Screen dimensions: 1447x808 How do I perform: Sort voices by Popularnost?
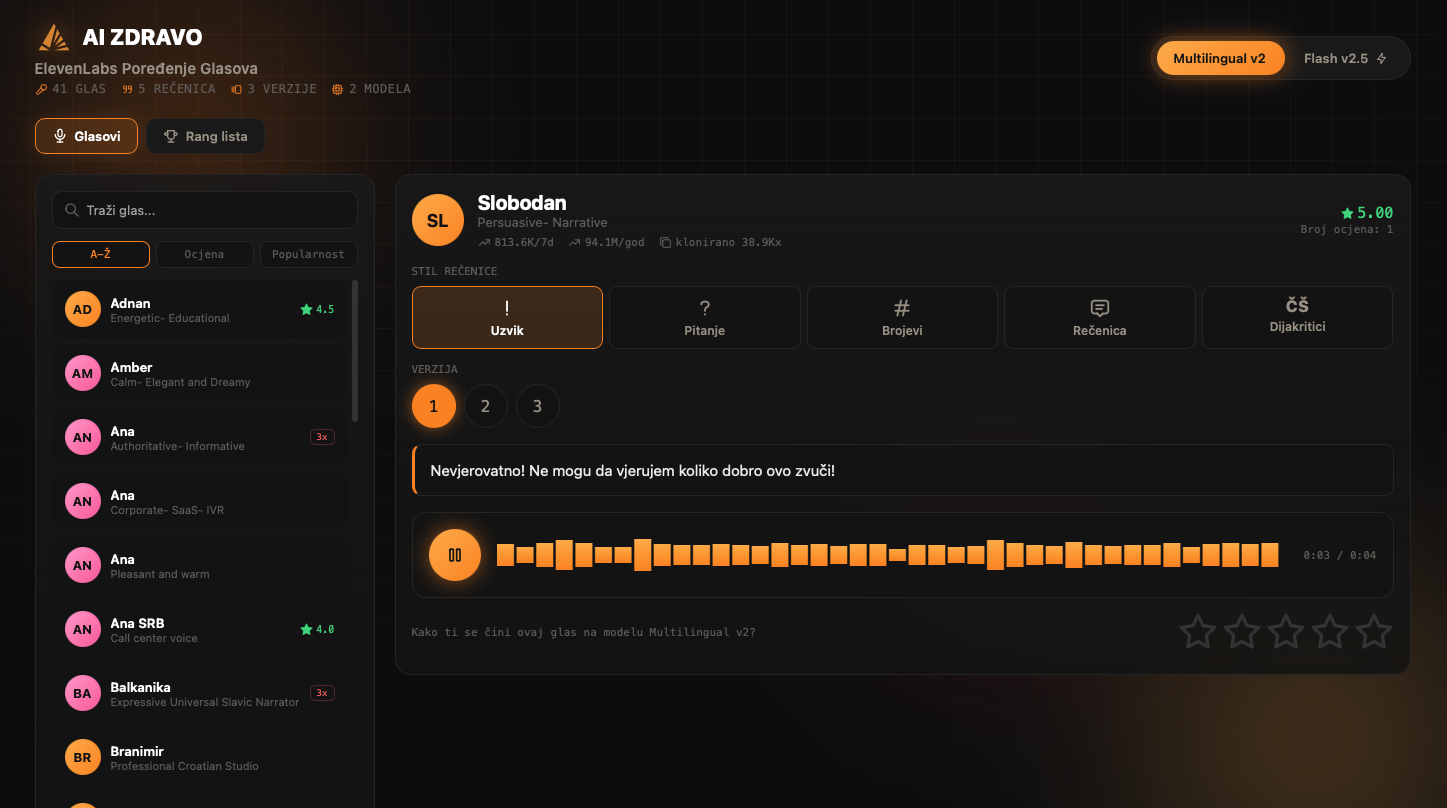[x=309, y=254]
